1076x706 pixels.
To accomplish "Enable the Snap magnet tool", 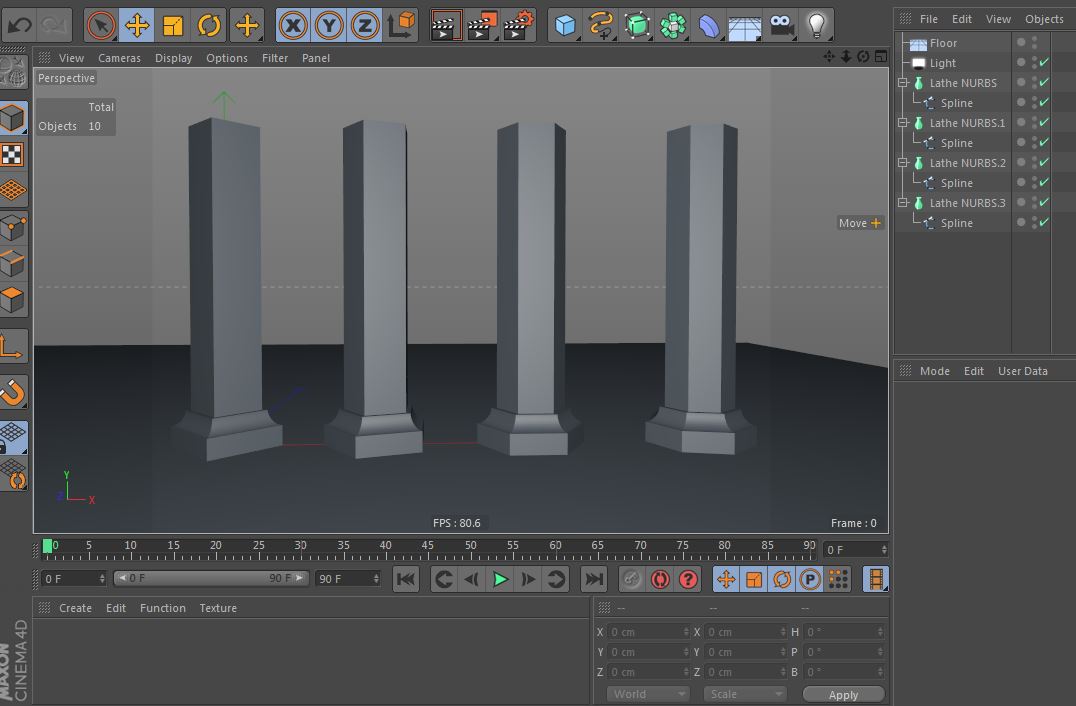I will 13,392.
